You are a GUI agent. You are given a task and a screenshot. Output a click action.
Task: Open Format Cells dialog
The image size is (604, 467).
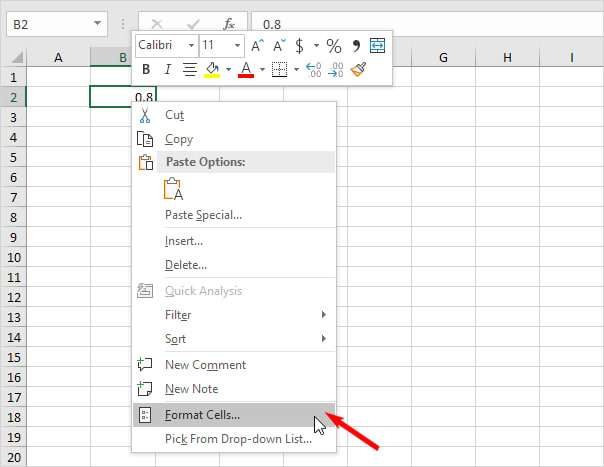[234, 415]
